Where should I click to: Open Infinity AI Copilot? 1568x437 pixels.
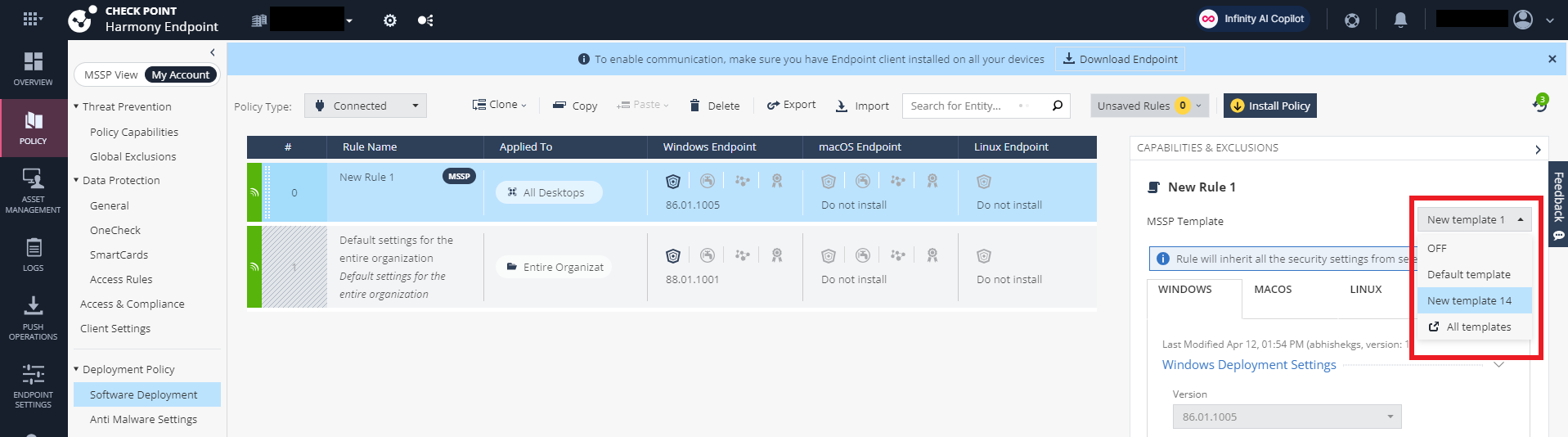(1253, 19)
